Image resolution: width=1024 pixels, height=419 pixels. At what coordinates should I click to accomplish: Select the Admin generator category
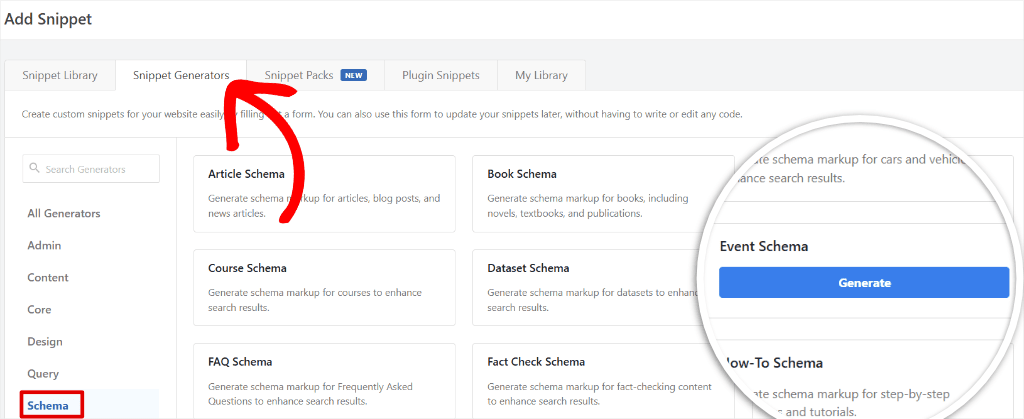[44, 245]
